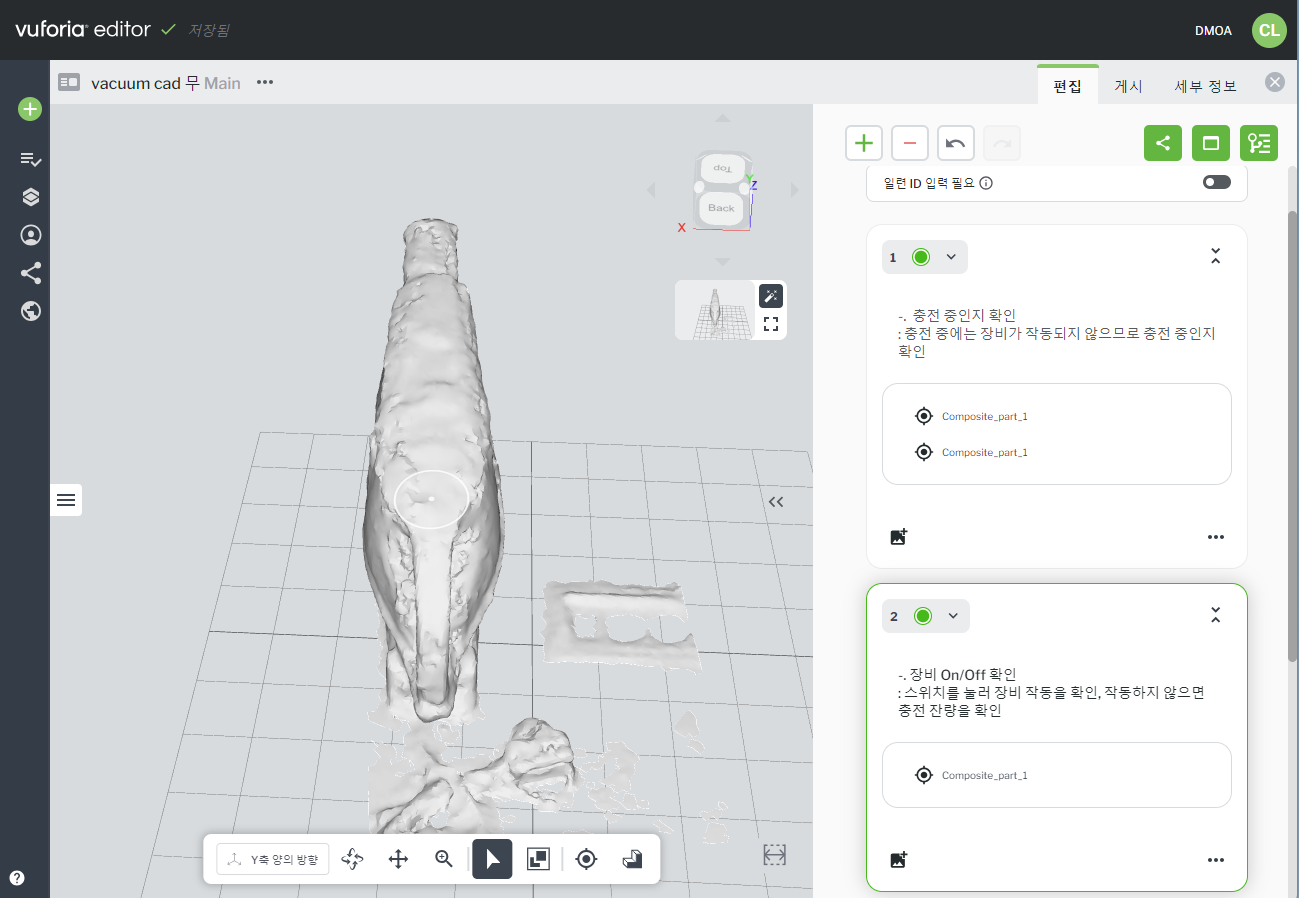The width and height of the screenshot is (1299, 898).
Task: Click the green share button in step panel
Action: coord(1162,143)
